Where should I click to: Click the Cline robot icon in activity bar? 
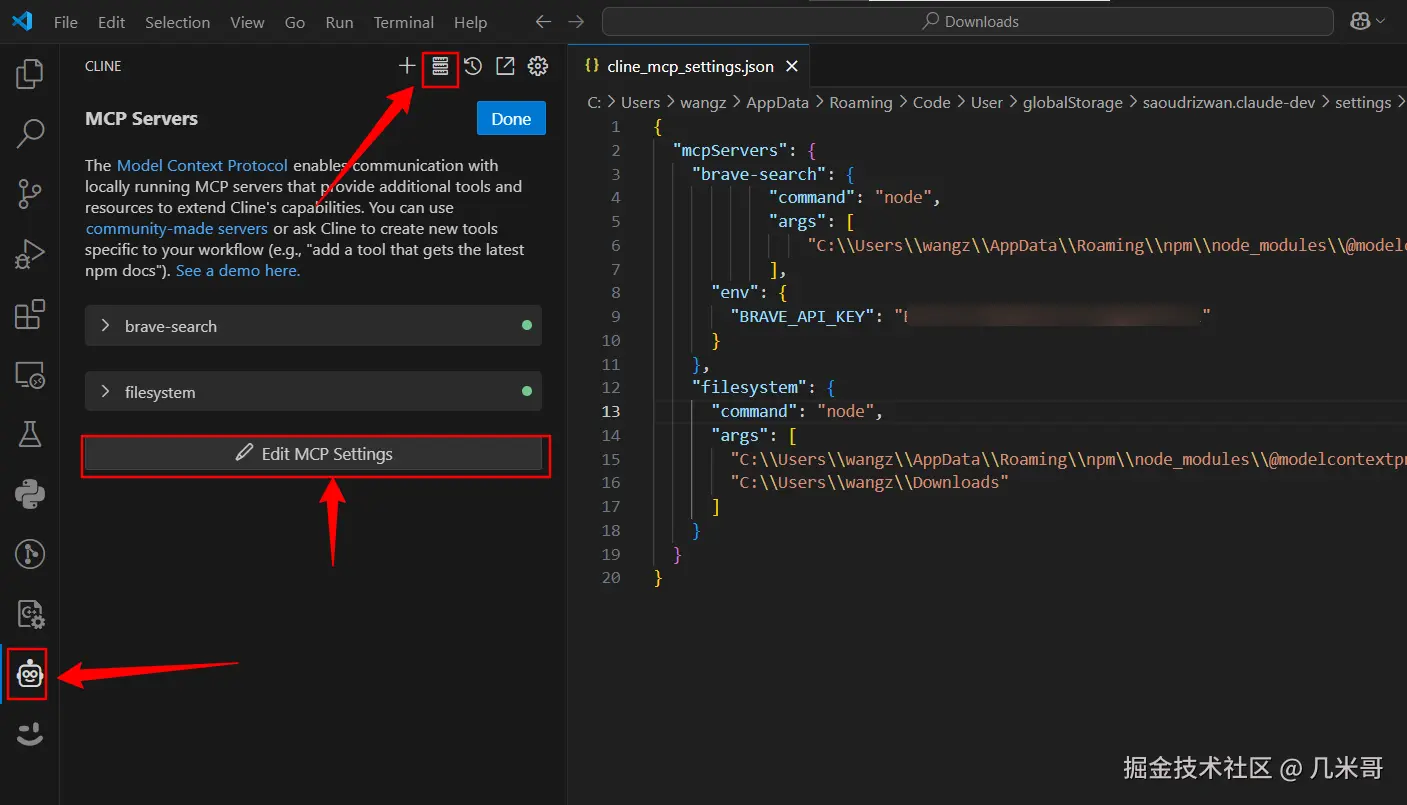[x=30, y=676]
